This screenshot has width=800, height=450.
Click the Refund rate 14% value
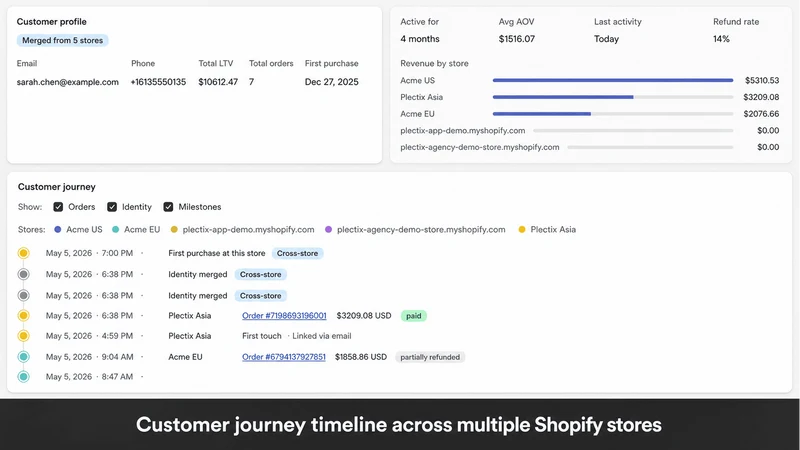pyautogui.click(x=721, y=39)
